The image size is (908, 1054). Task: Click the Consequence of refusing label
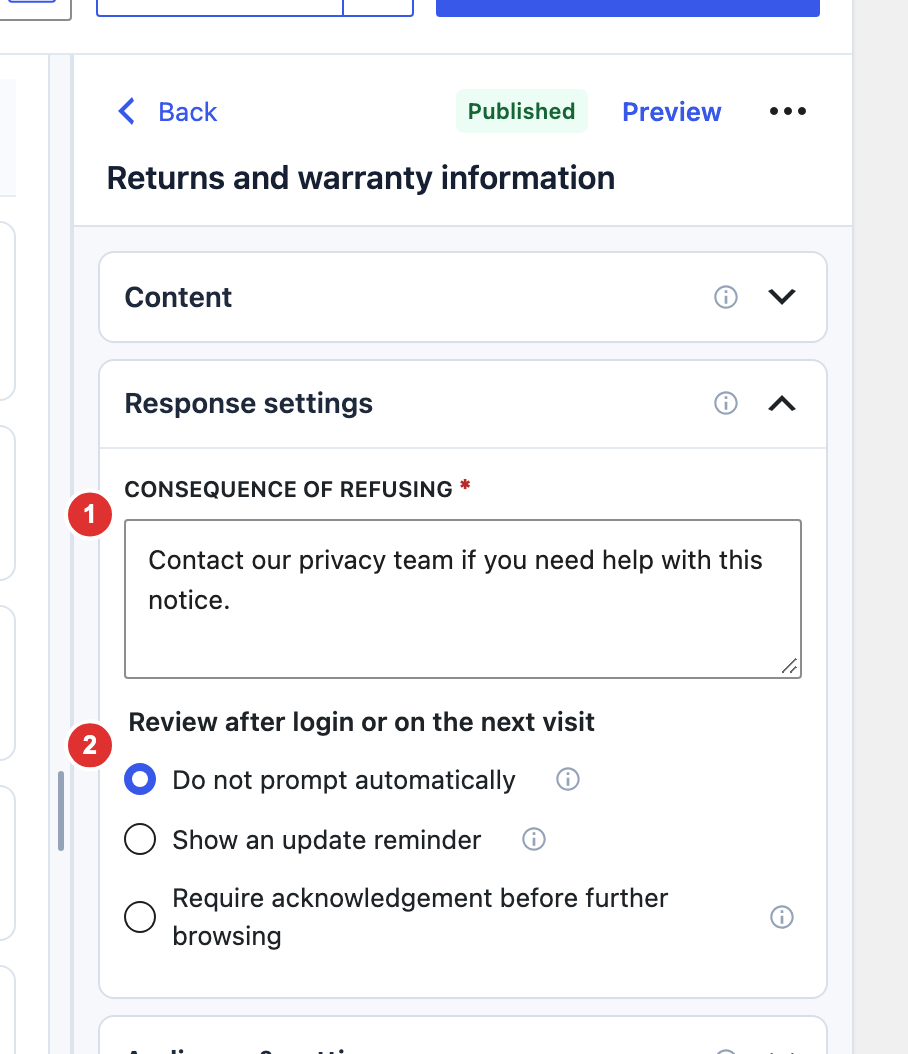pos(288,489)
